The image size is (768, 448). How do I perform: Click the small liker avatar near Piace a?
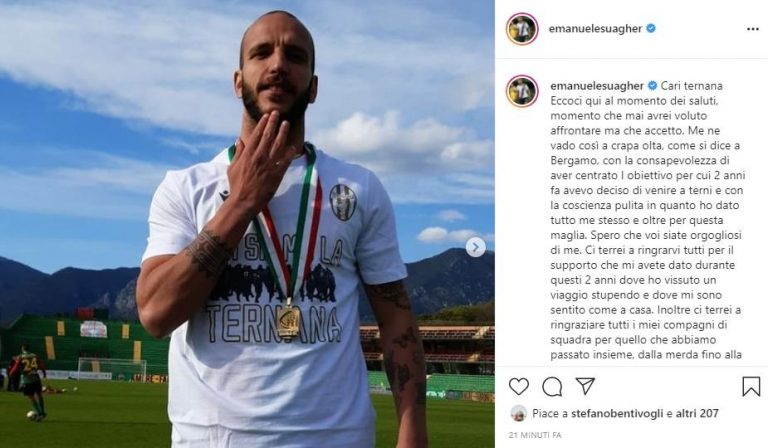[518, 413]
